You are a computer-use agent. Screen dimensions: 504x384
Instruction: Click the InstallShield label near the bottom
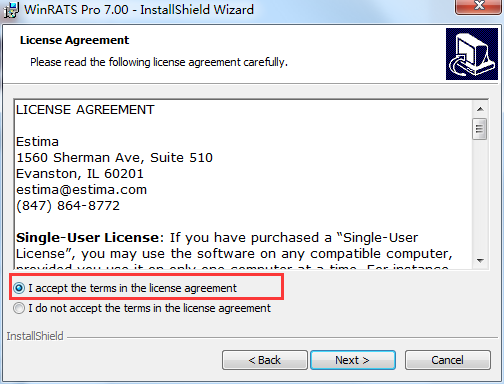tap(35, 336)
